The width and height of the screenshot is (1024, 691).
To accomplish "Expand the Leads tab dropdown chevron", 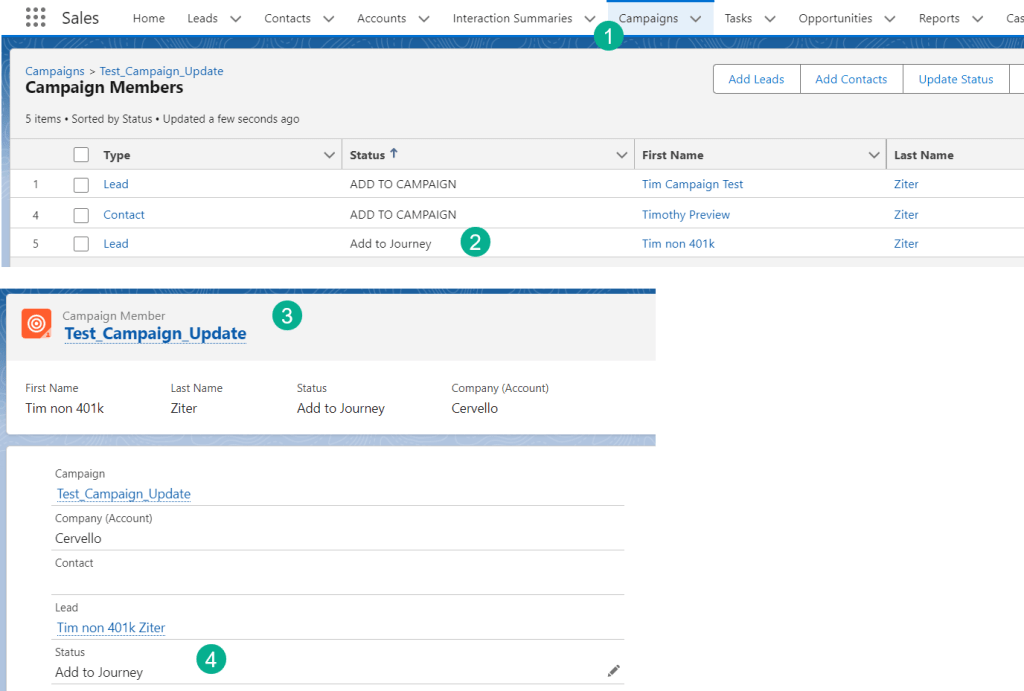I will pos(235,18).
